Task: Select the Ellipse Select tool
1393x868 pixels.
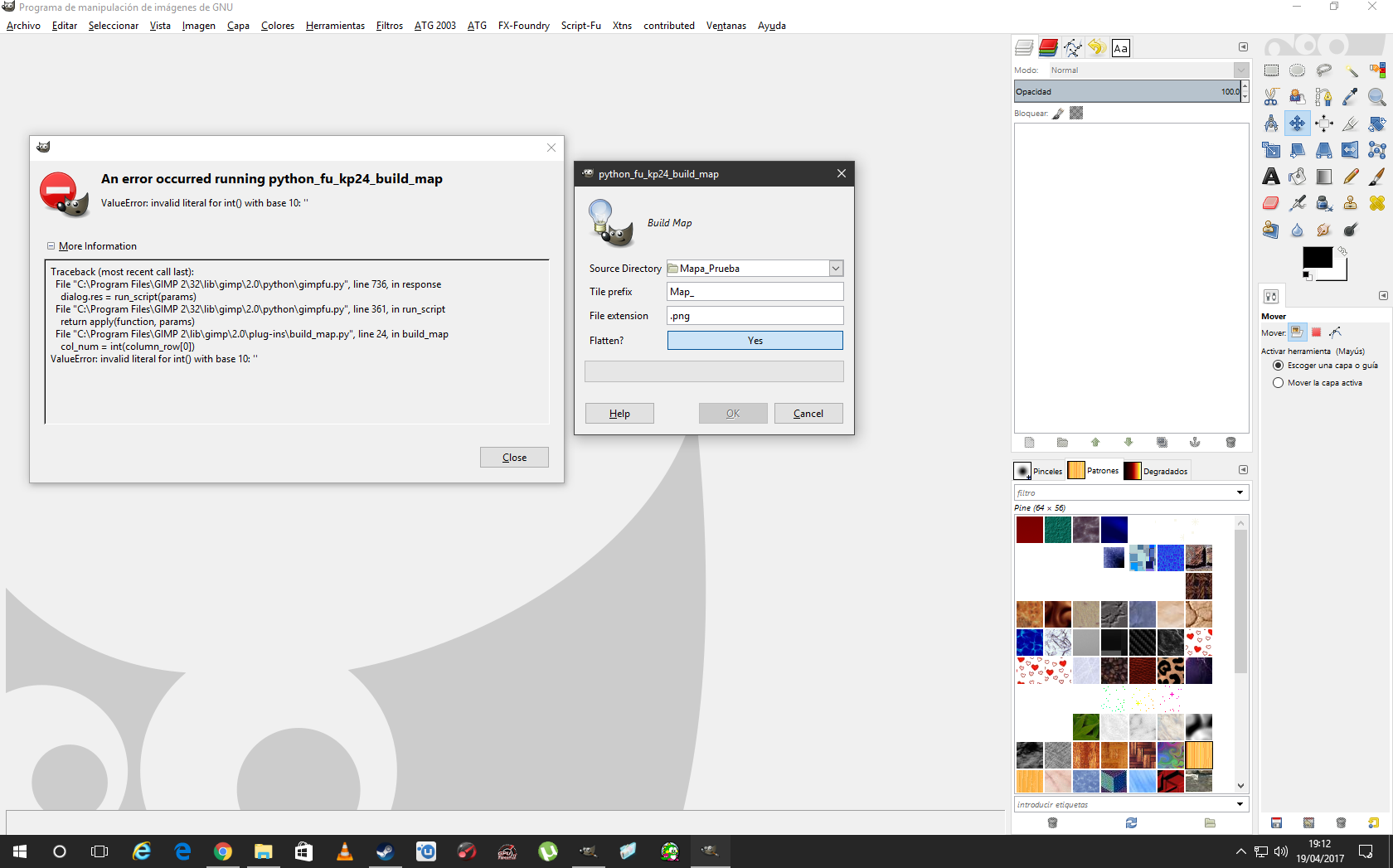Action: pos(1298,70)
